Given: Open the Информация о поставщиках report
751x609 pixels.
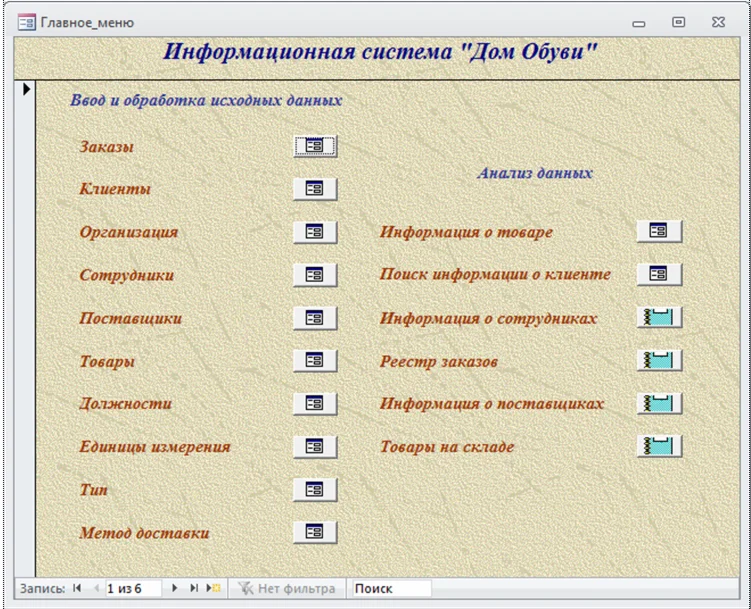Looking at the screenshot, I should click(x=658, y=404).
